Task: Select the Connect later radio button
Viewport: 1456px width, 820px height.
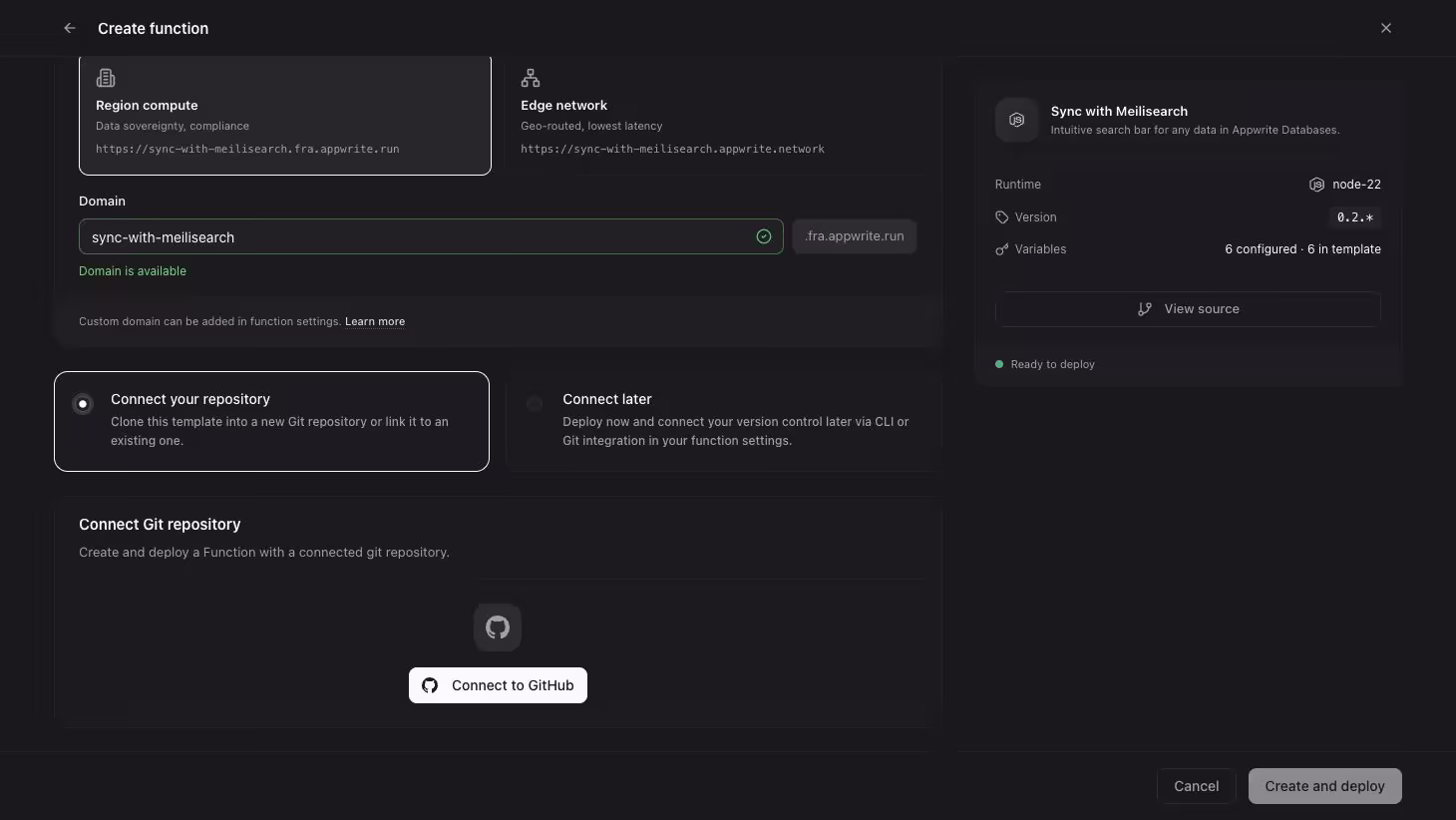Action: (x=535, y=404)
